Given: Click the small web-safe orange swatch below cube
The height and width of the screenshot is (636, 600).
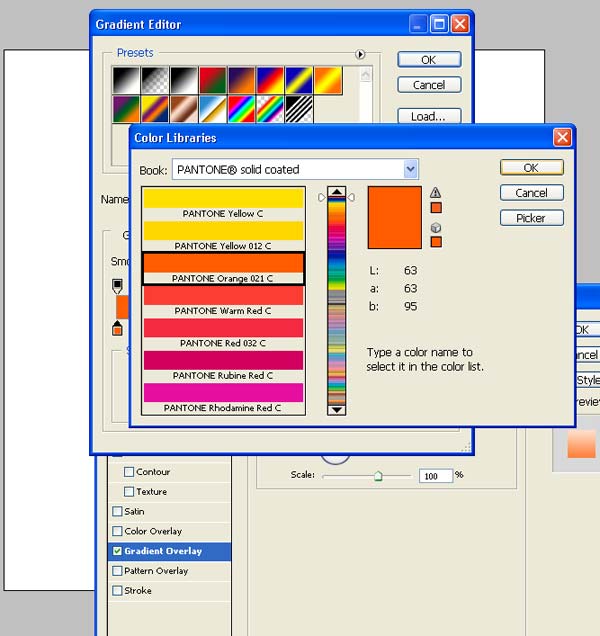Looking at the screenshot, I should coord(436,242).
